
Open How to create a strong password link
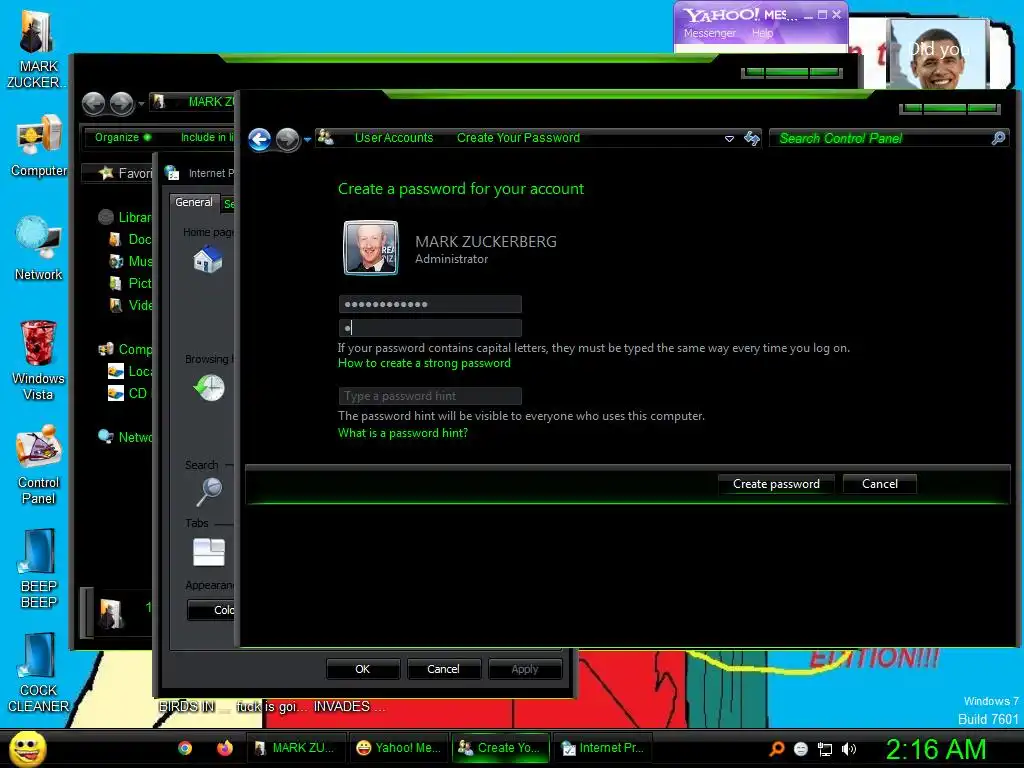pos(424,363)
